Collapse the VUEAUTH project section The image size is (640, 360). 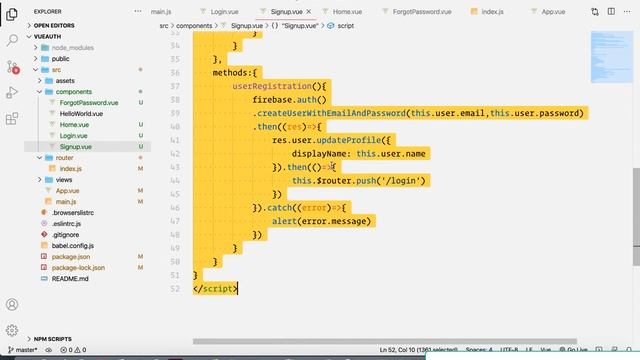click(47, 36)
